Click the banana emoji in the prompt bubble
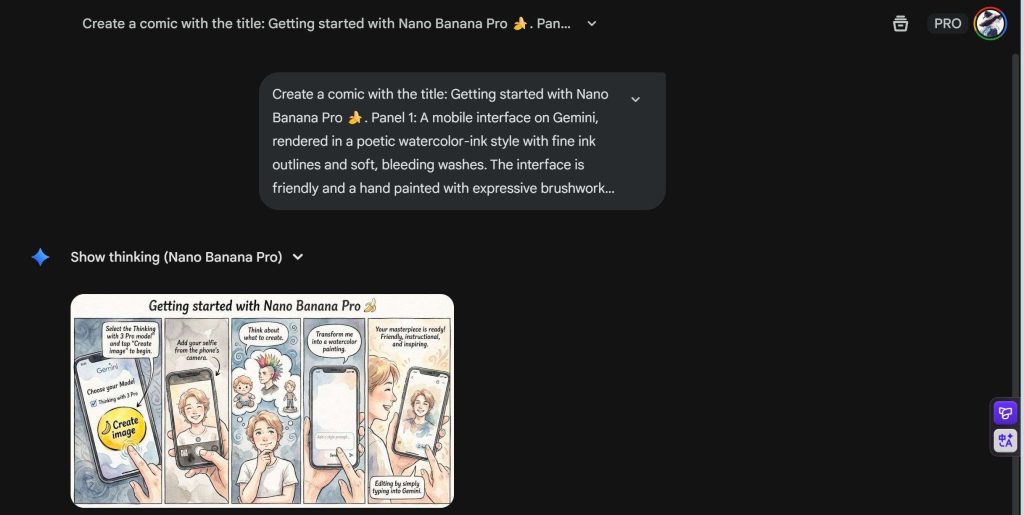The height and width of the screenshot is (515, 1024). tap(355, 118)
